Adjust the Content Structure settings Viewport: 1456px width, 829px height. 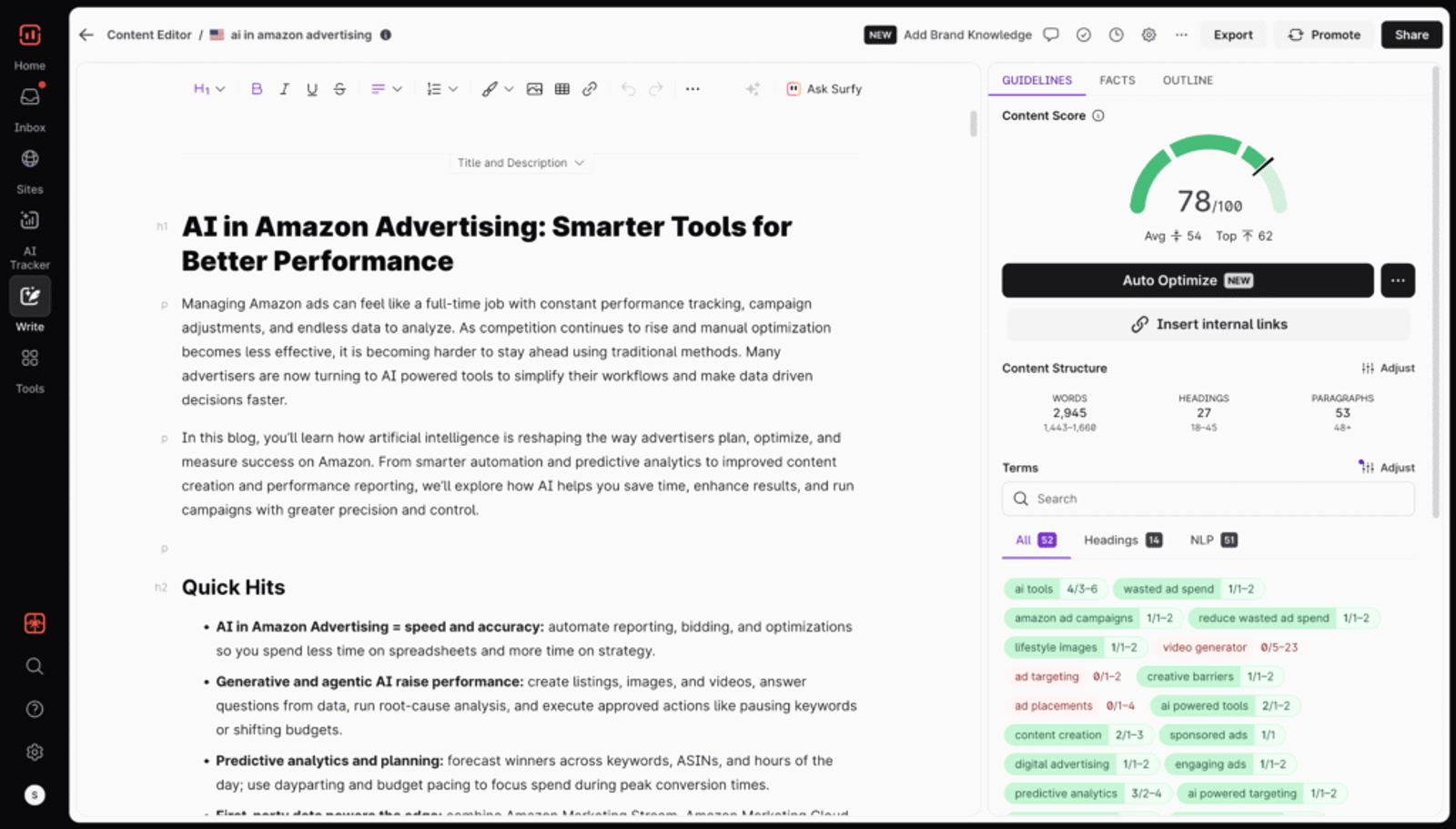tap(1388, 369)
